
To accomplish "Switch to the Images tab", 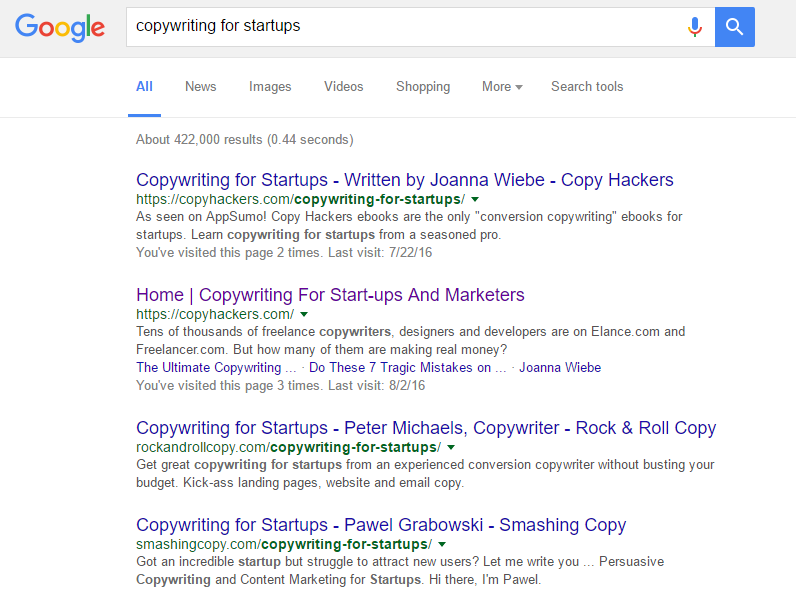I will pos(270,87).
